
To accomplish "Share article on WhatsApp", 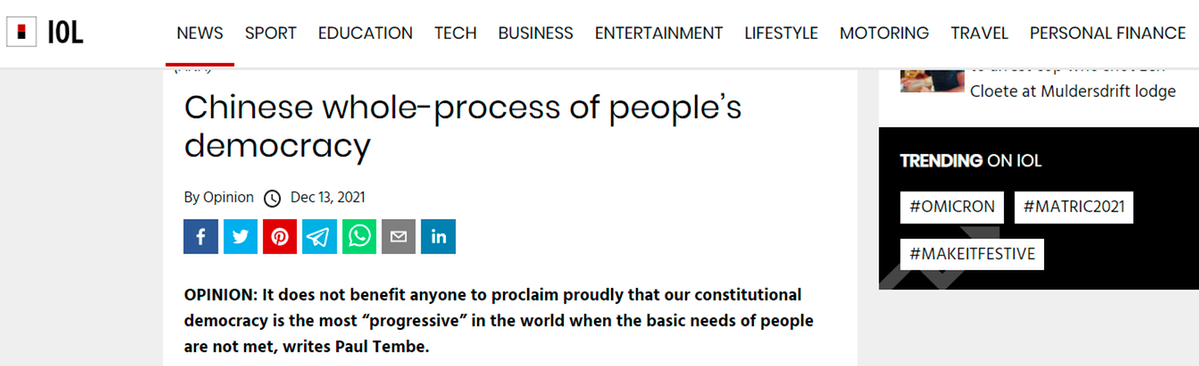I will 359,236.
